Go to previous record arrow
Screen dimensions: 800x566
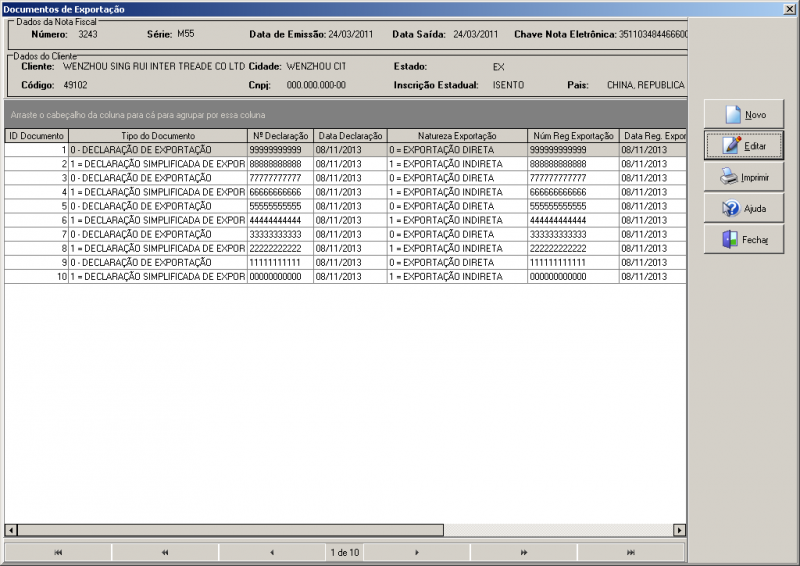[x=272, y=552]
